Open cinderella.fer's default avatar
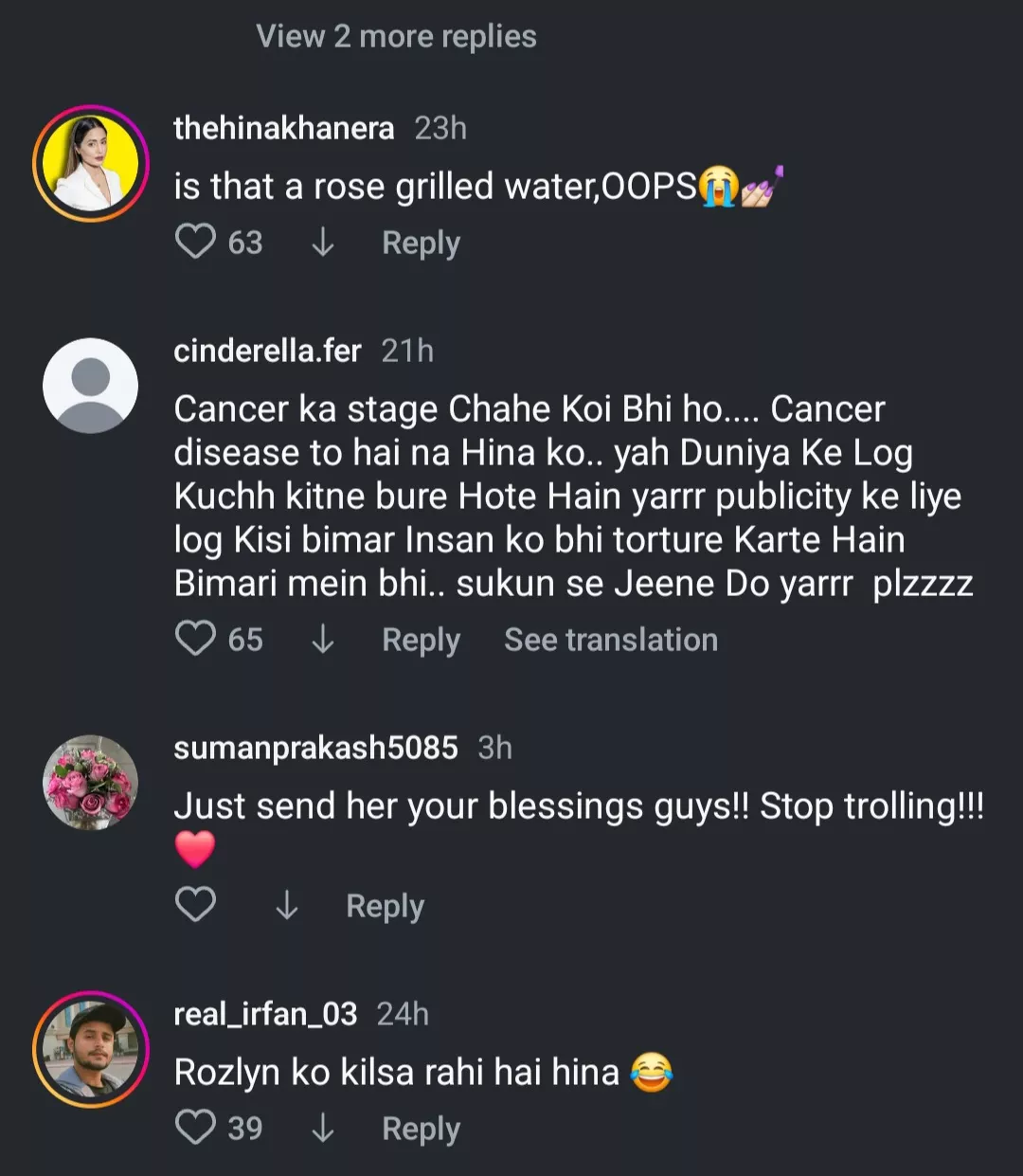This screenshot has height=1176, width=1023. 91,386
